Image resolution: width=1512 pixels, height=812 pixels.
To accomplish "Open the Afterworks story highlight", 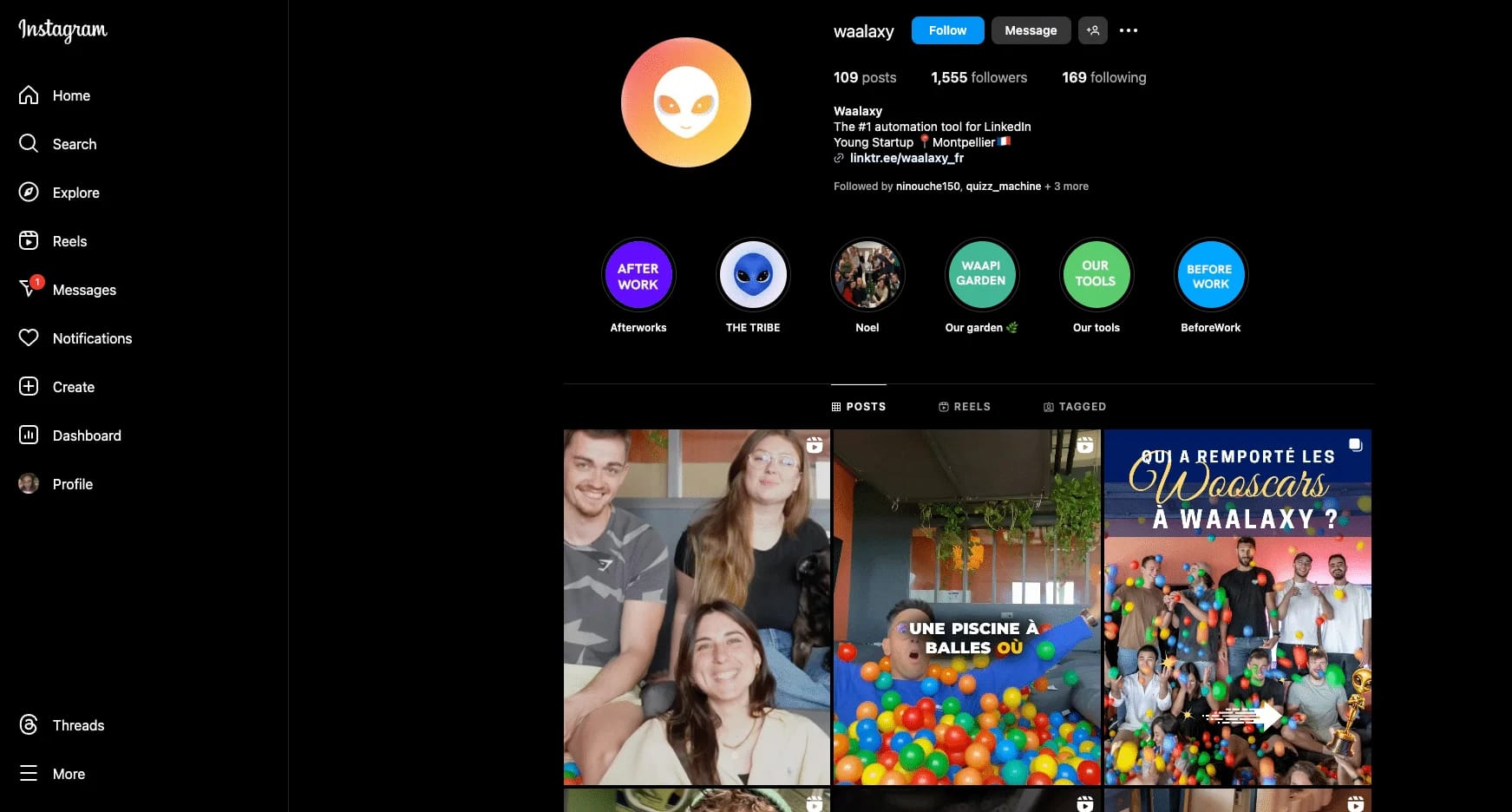I will 638,276.
